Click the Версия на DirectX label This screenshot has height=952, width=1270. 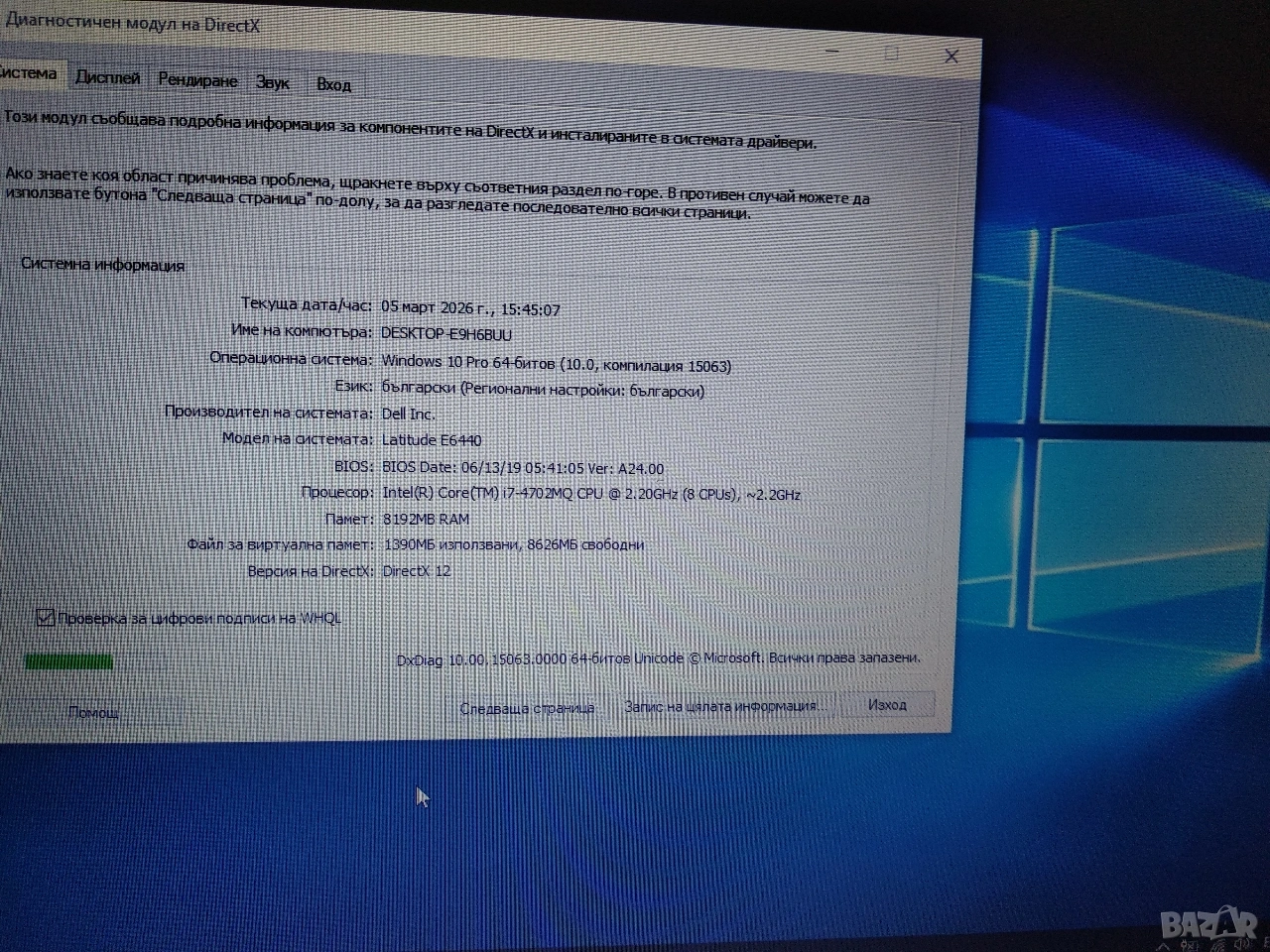click(311, 571)
